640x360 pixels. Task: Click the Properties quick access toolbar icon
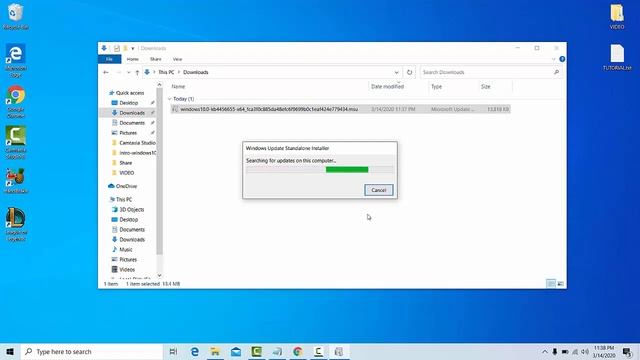click(x=117, y=48)
